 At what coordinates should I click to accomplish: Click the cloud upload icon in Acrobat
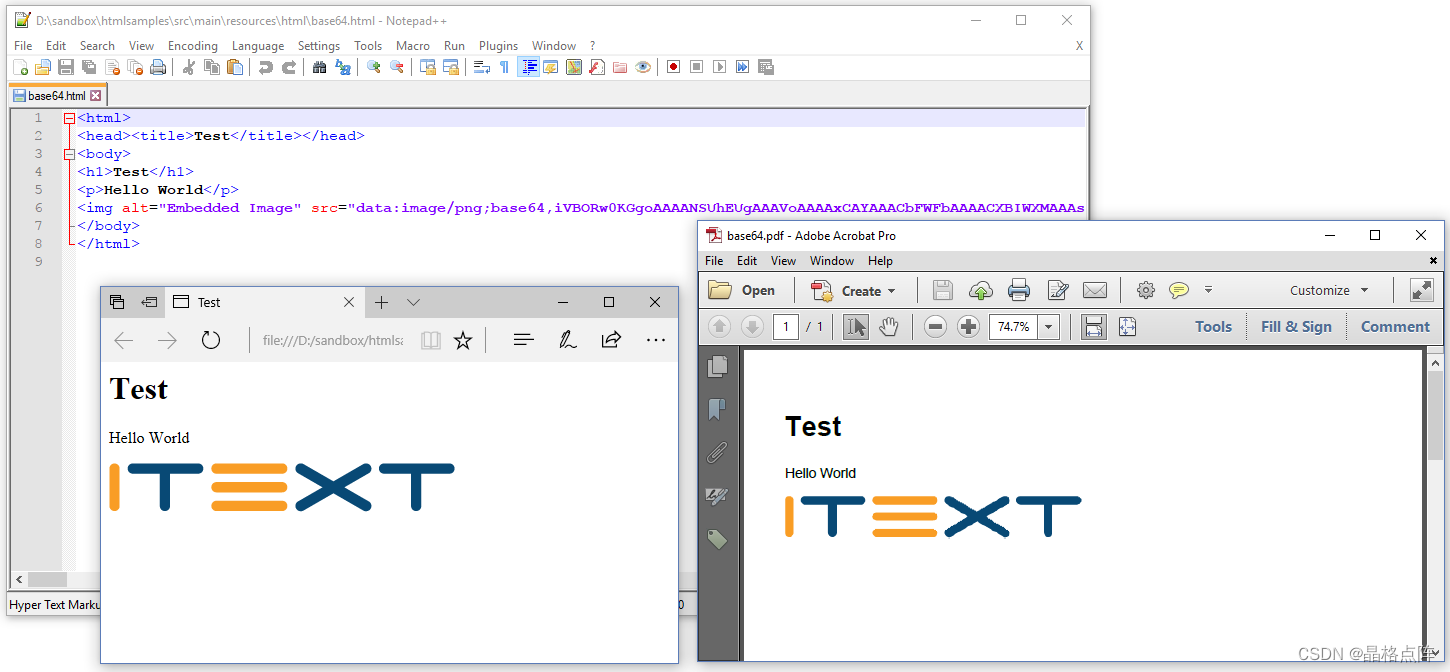(981, 290)
